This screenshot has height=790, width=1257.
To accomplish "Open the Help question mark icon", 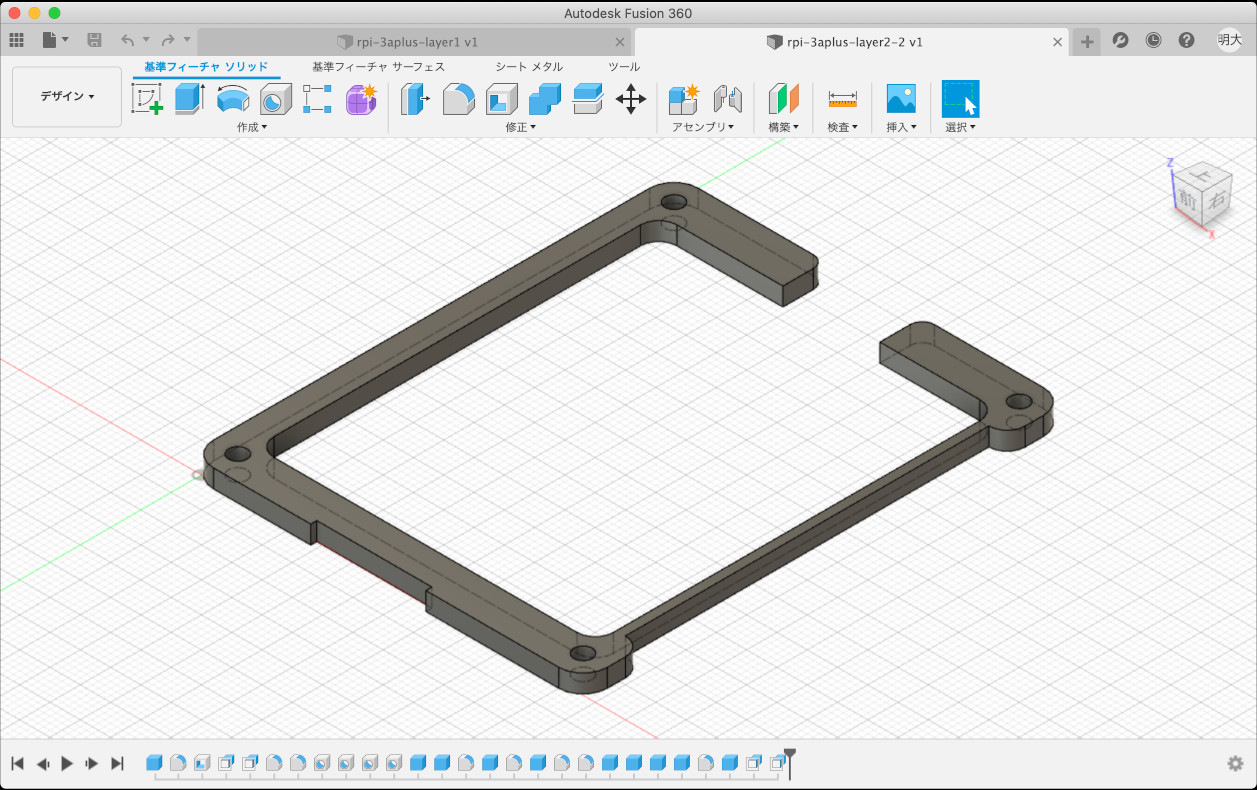I will pos(1187,40).
